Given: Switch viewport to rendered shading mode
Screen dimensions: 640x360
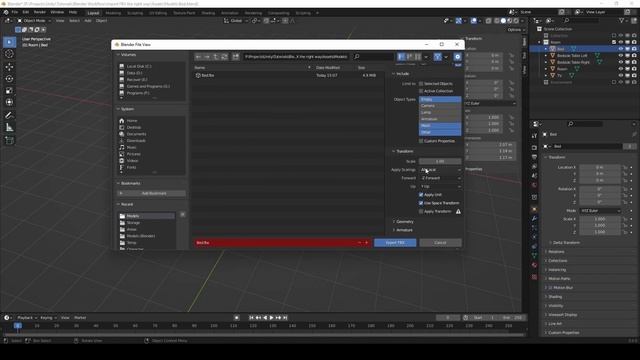Looking at the screenshot, I should 516,21.
